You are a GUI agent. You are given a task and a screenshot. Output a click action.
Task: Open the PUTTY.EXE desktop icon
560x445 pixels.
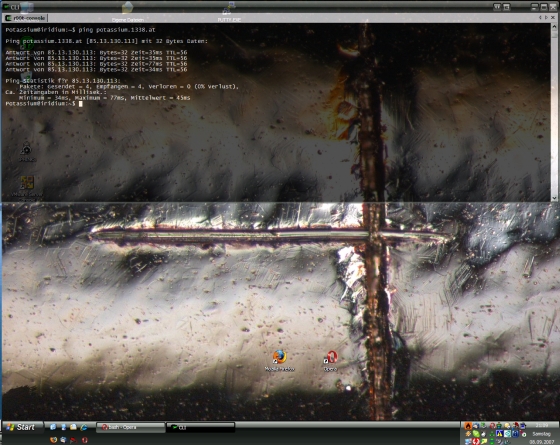[229, 11]
